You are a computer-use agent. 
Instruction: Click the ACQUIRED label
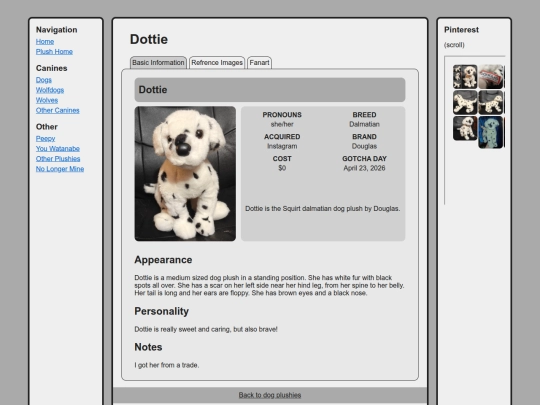pos(282,137)
